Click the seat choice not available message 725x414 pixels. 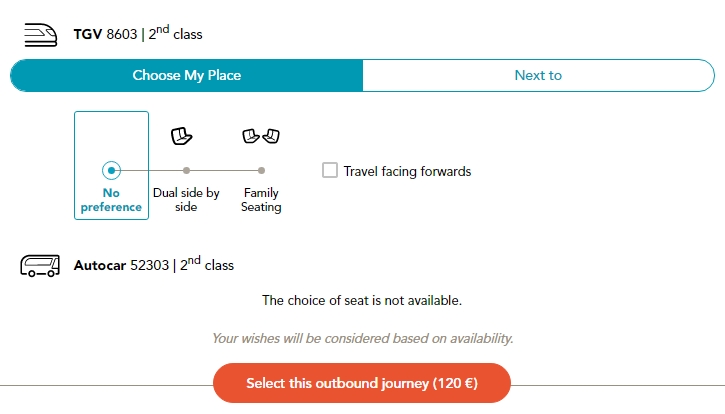[x=362, y=300]
